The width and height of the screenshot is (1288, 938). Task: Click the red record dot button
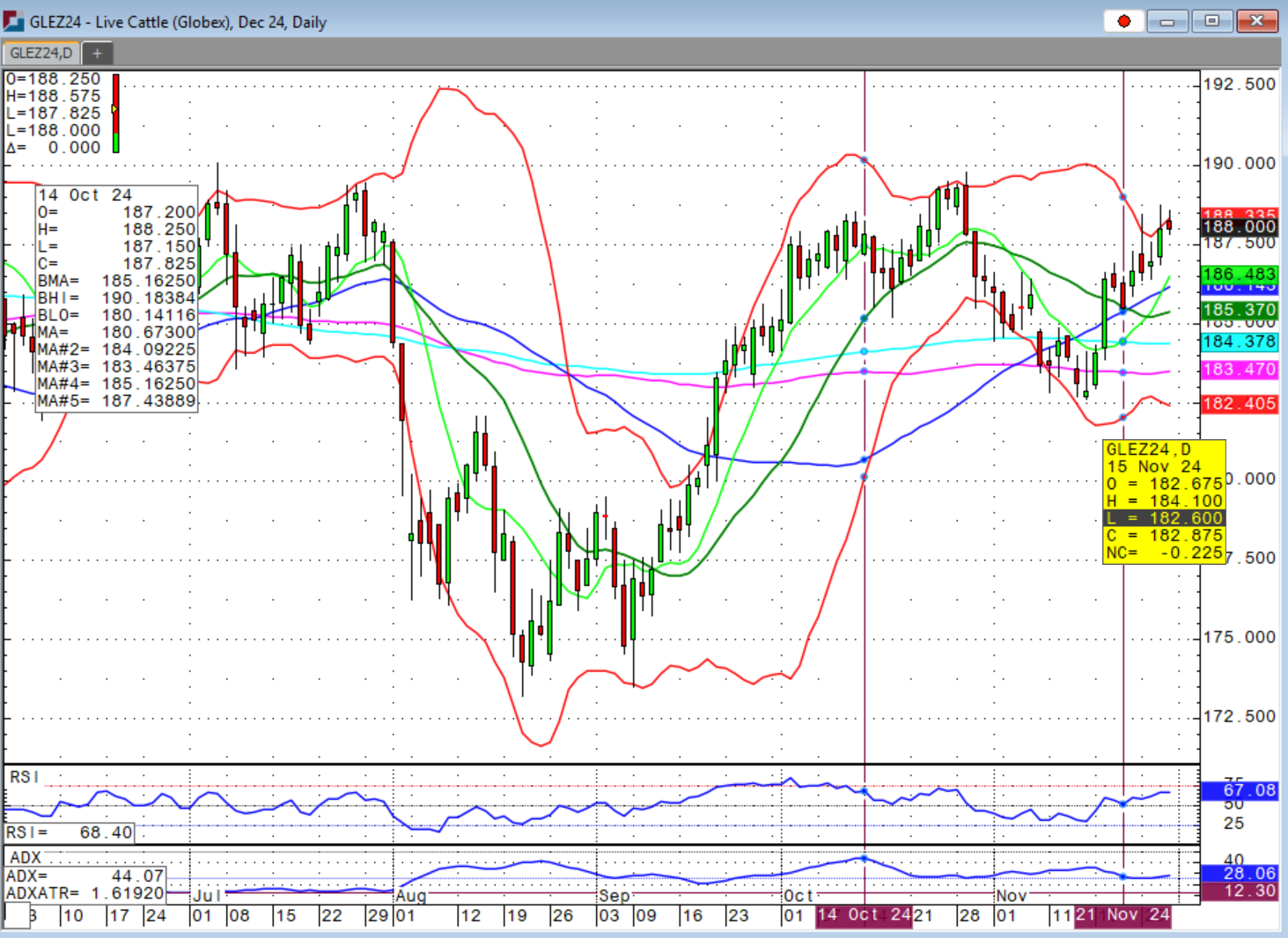[x=1123, y=21]
